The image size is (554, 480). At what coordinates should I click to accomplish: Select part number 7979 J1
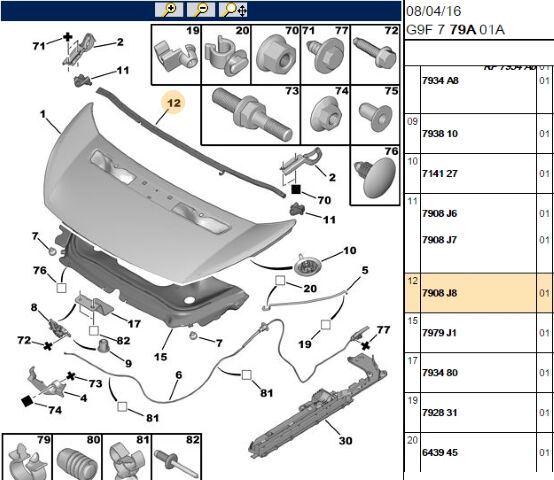(439, 333)
